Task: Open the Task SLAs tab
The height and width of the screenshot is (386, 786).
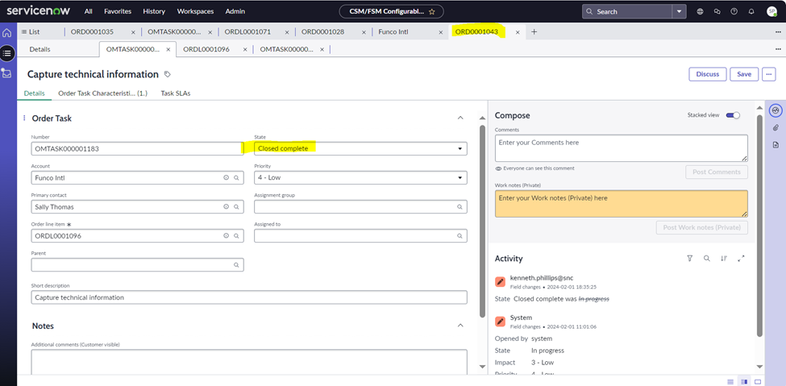Action: pos(175,93)
